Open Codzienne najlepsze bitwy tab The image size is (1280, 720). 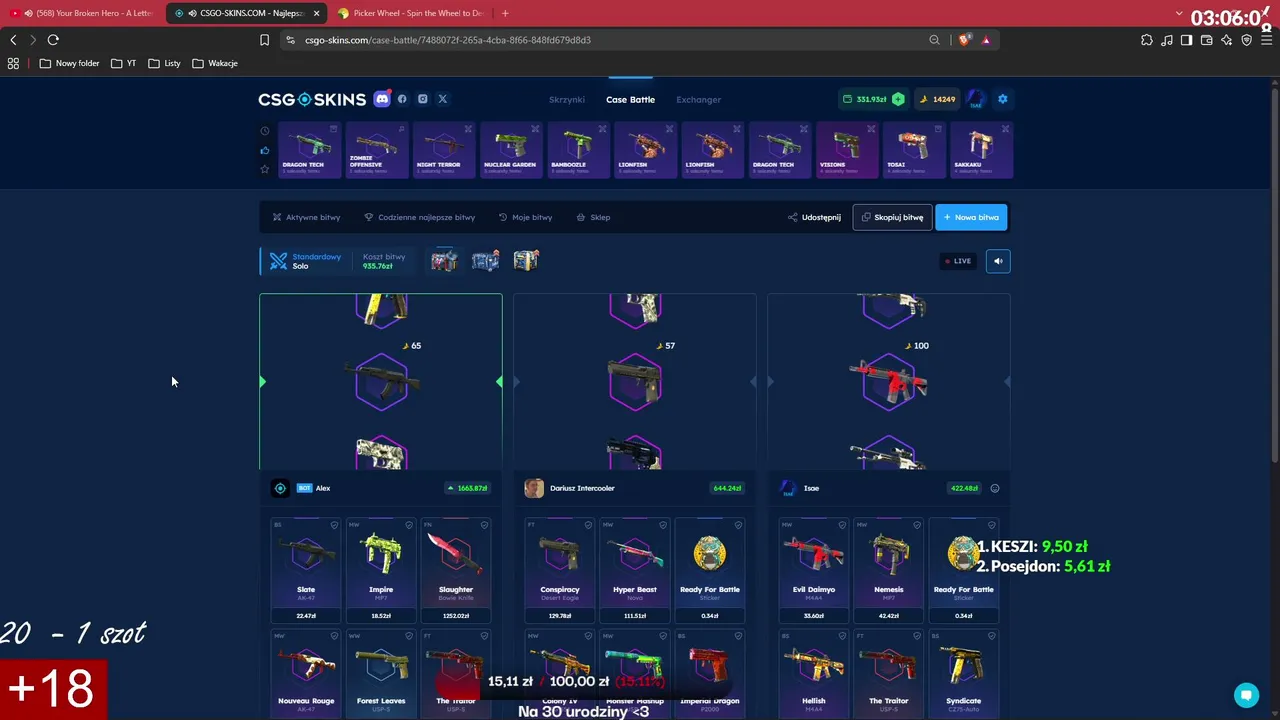[419, 217]
